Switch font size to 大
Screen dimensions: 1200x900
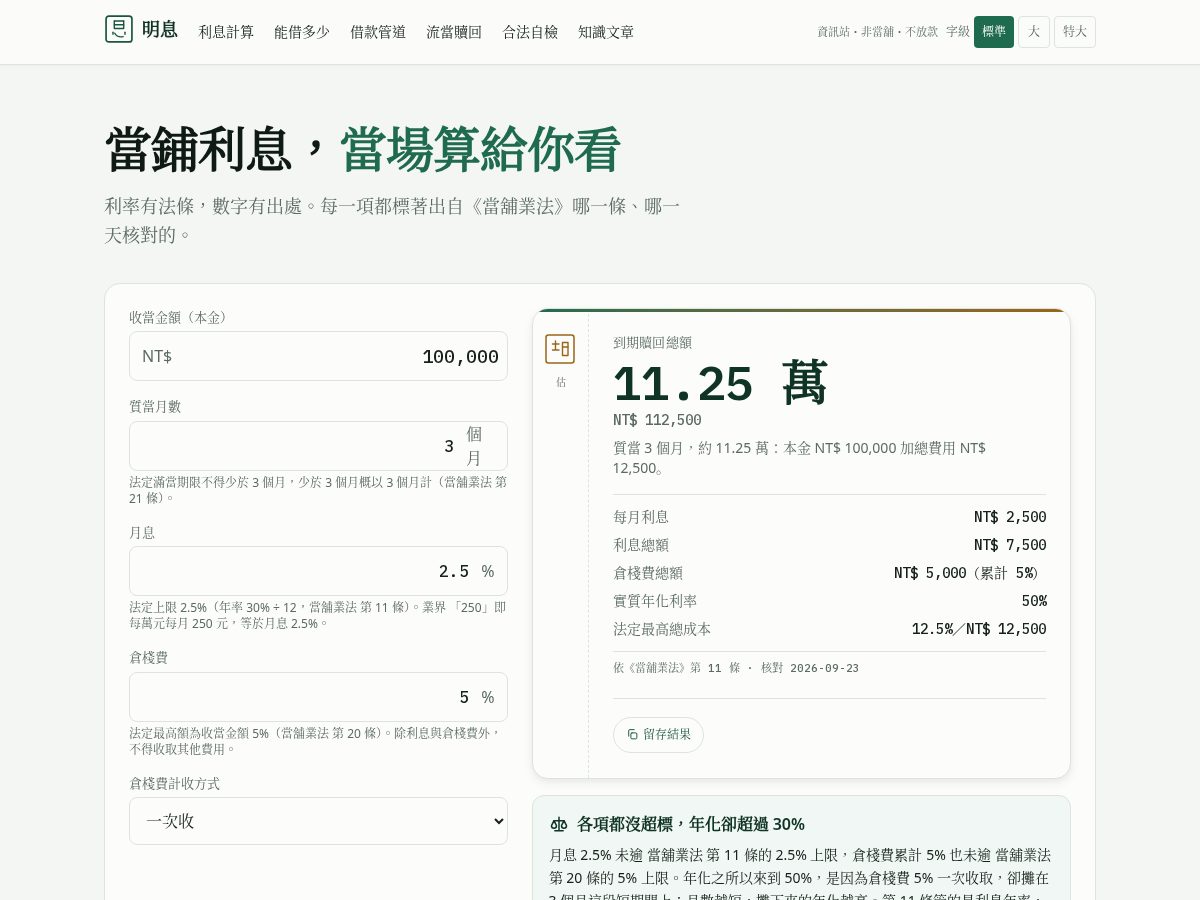click(1034, 32)
